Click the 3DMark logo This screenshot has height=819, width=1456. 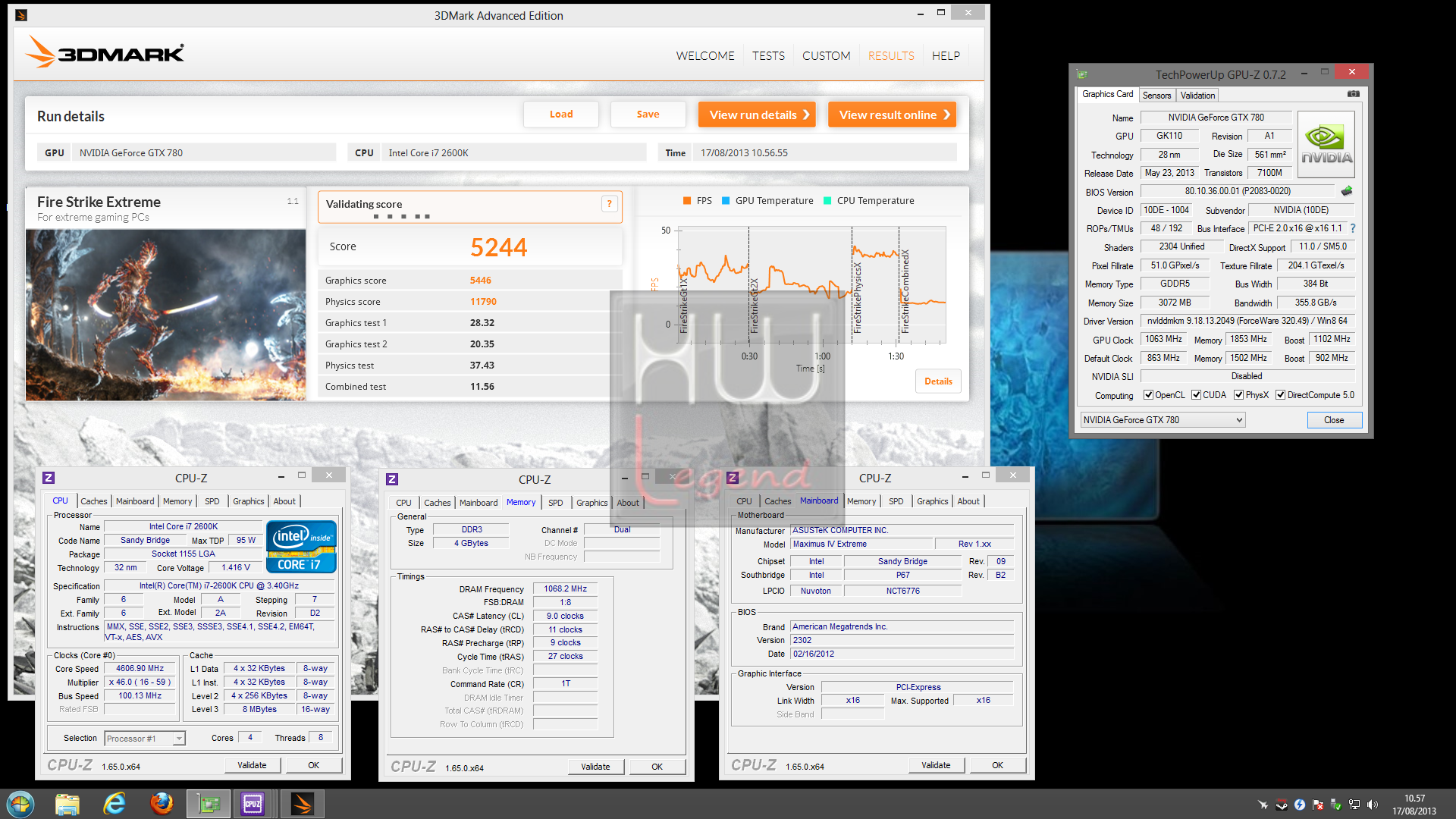click(x=105, y=53)
